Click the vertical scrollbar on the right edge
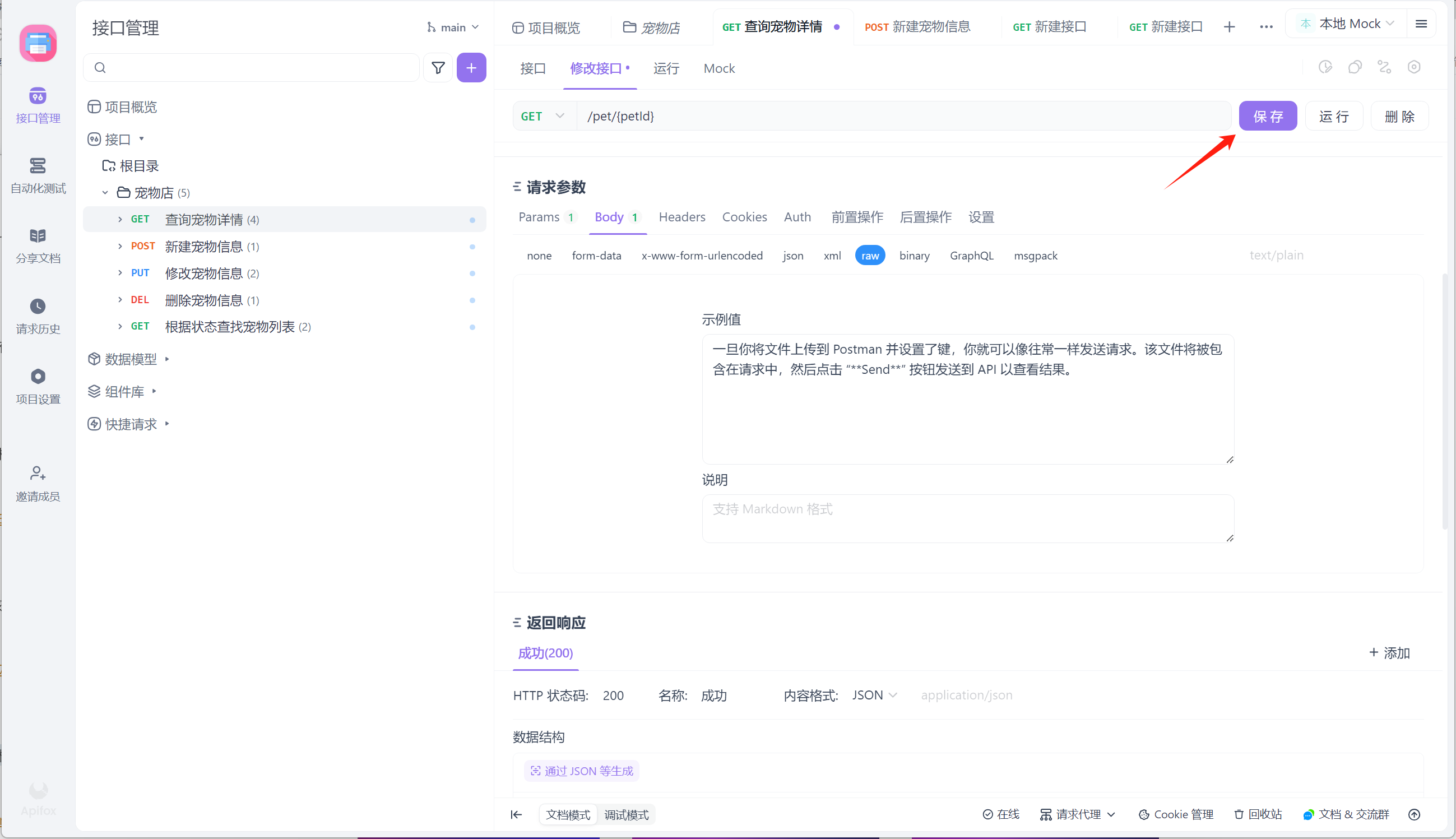The height and width of the screenshot is (839, 1456). click(1444, 401)
